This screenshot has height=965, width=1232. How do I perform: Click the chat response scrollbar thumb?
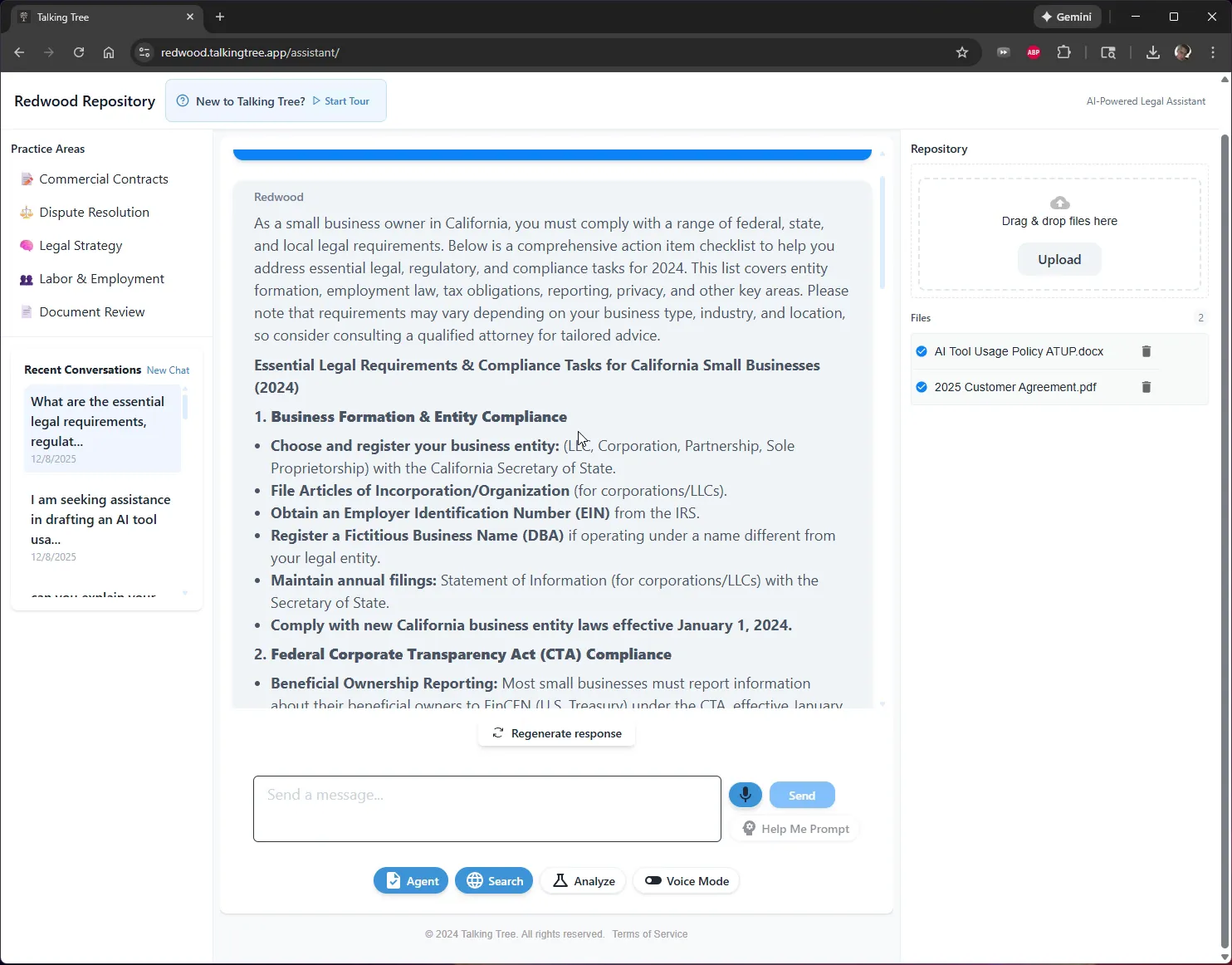(x=882, y=233)
